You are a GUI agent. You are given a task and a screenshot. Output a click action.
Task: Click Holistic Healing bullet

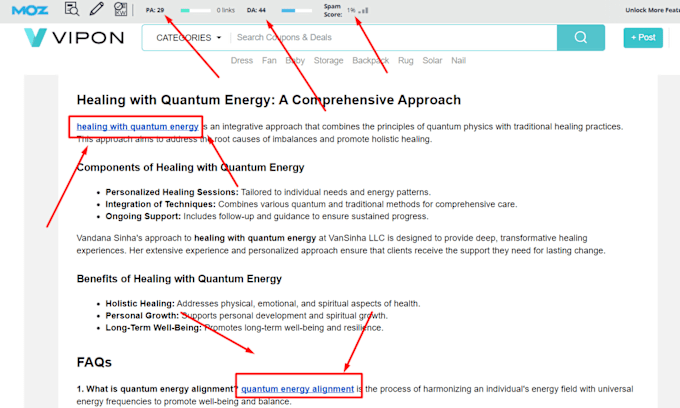[263, 304]
